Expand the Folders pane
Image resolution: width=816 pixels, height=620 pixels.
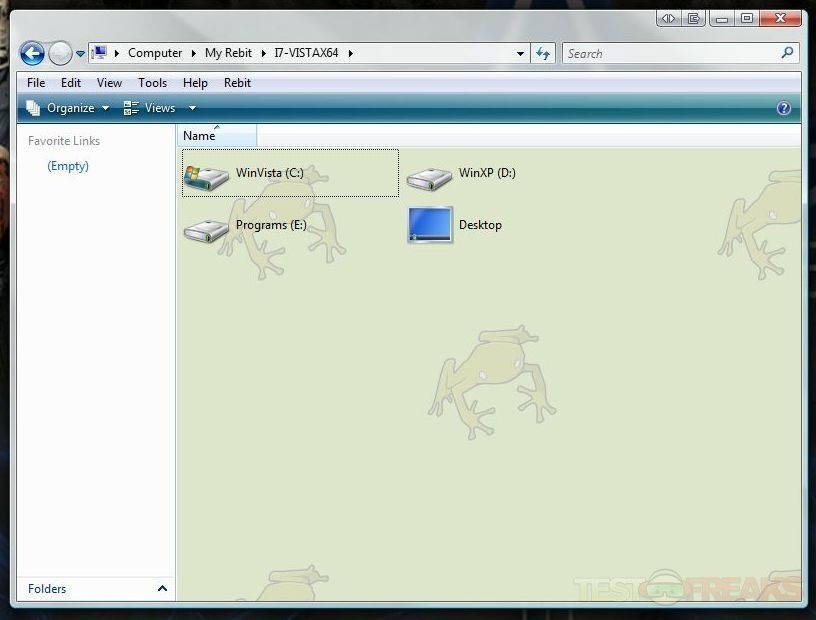coord(162,589)
